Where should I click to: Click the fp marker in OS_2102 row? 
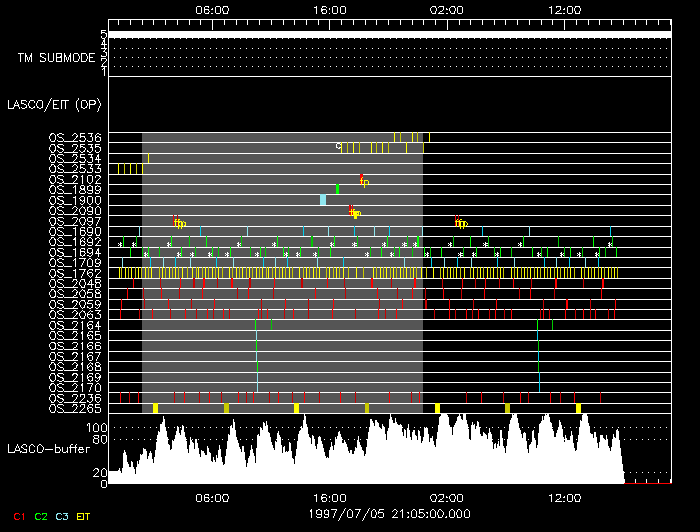click(364, 181)
